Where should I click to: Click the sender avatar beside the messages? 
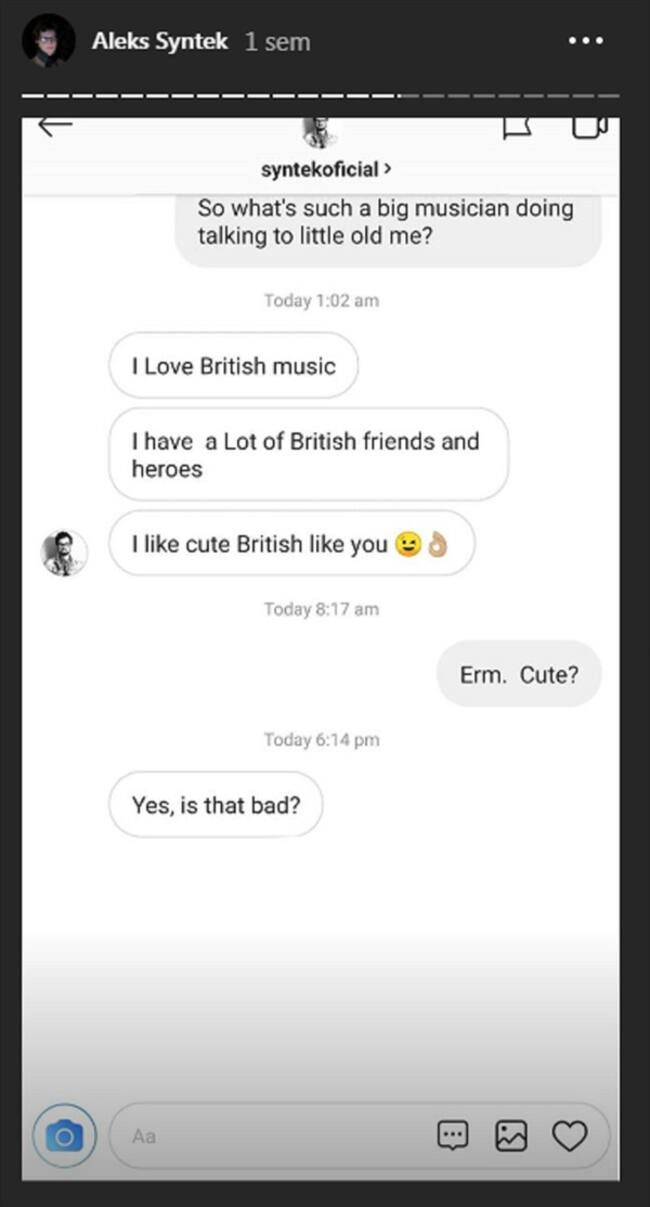(65, 552)
